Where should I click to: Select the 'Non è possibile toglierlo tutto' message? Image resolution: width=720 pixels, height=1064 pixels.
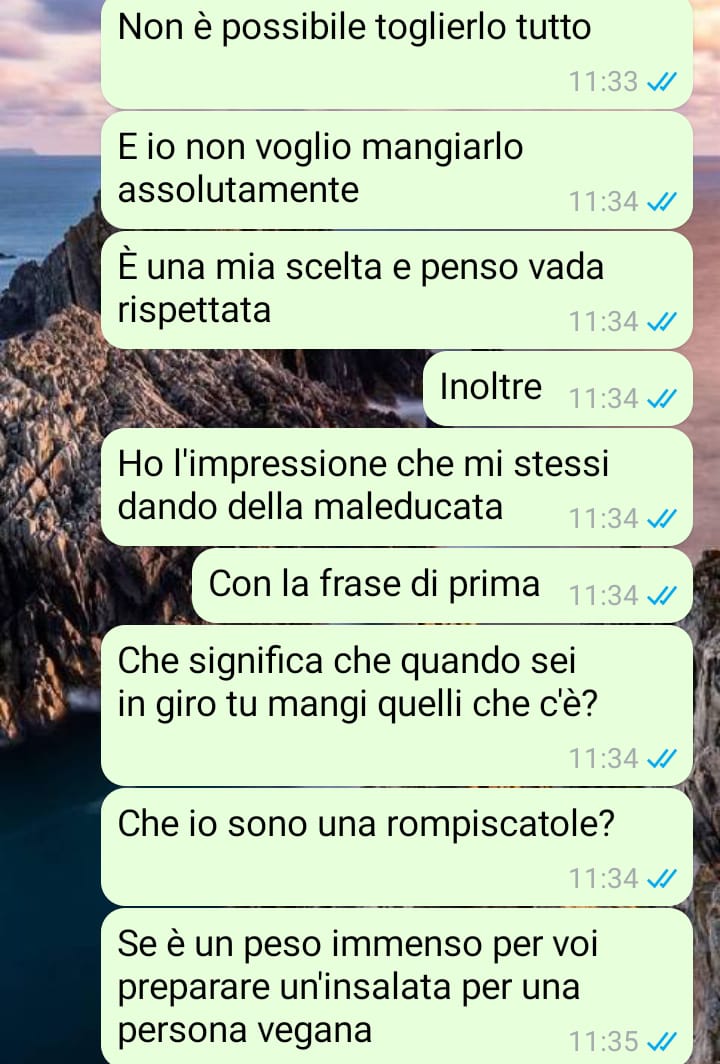point(397,53)
